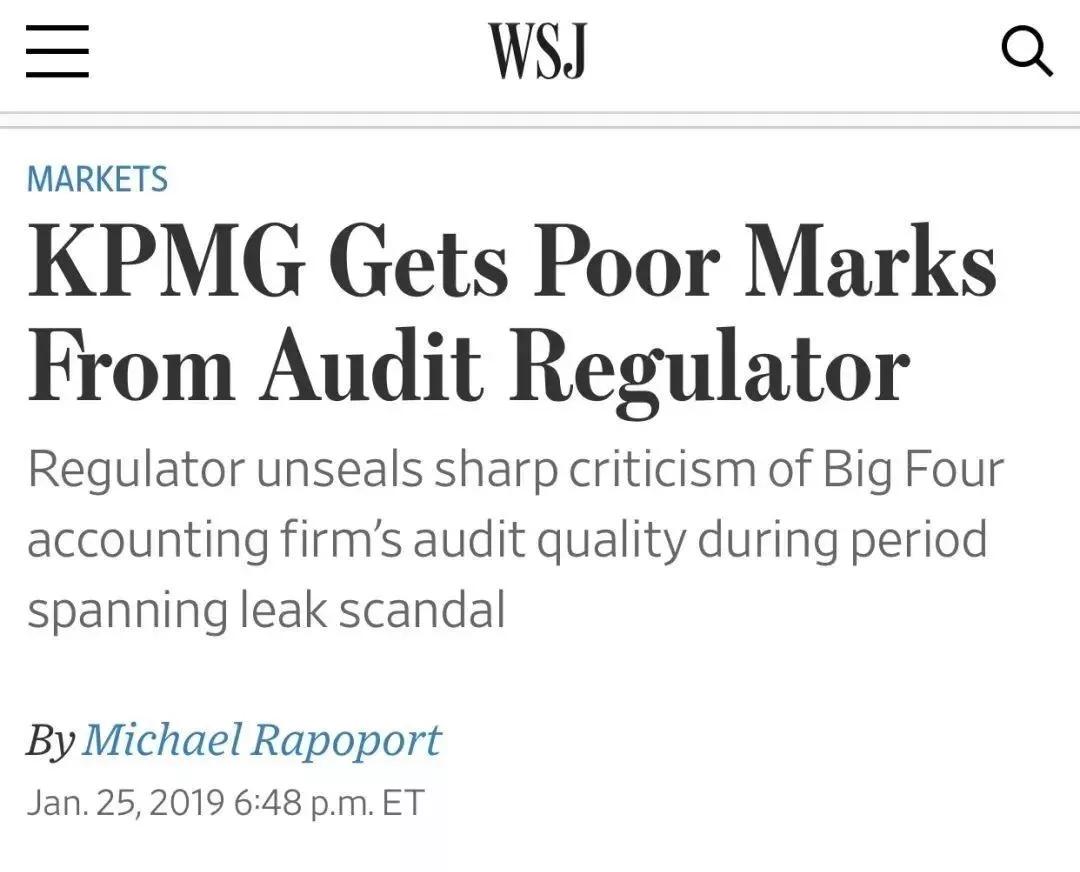
Task: Click the Jan. 25, 2019 timestamp
Action: [126, 803]
